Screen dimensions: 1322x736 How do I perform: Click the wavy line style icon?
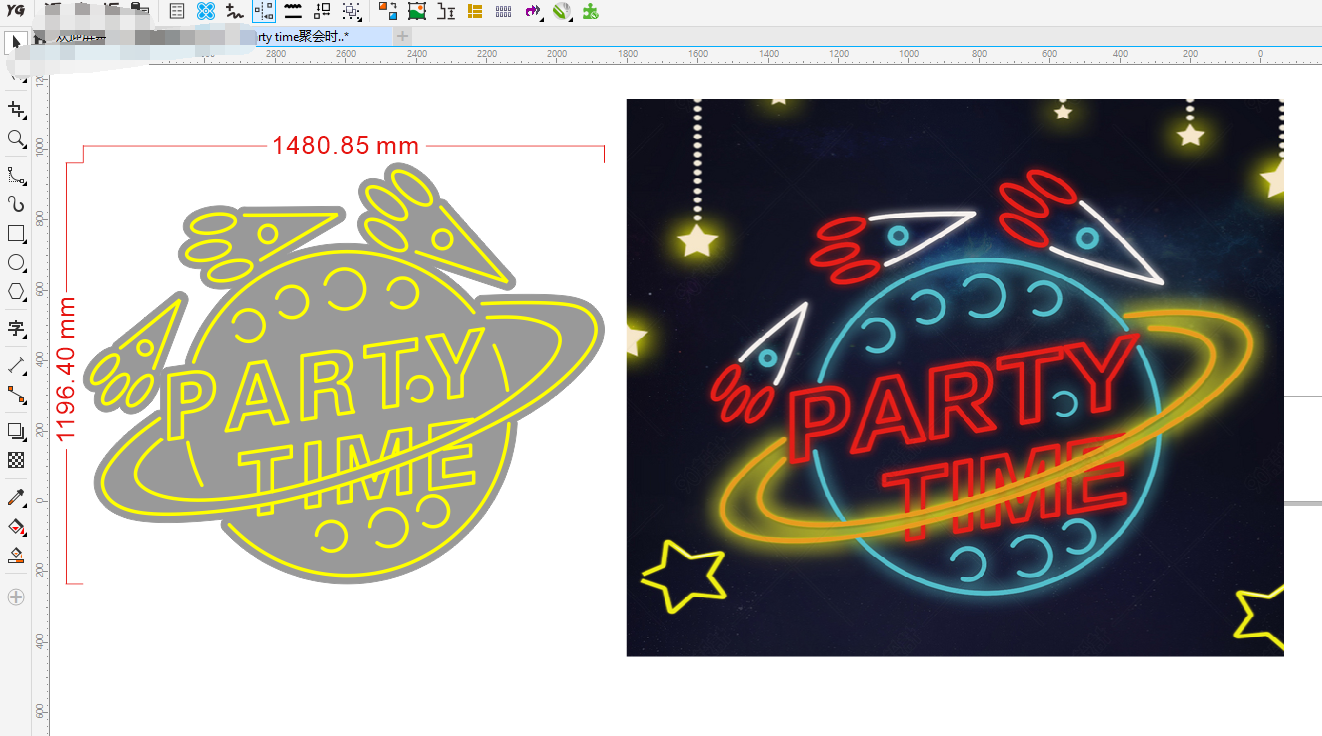293,11
